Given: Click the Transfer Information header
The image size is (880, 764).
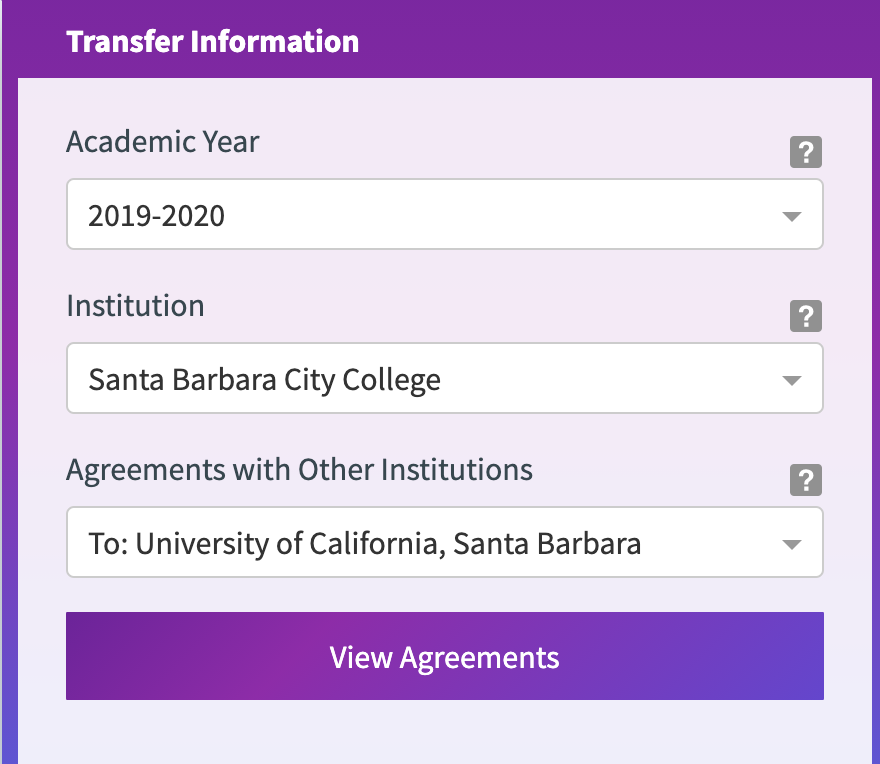Looking at the screenshot, I should (x=212, y=41).
